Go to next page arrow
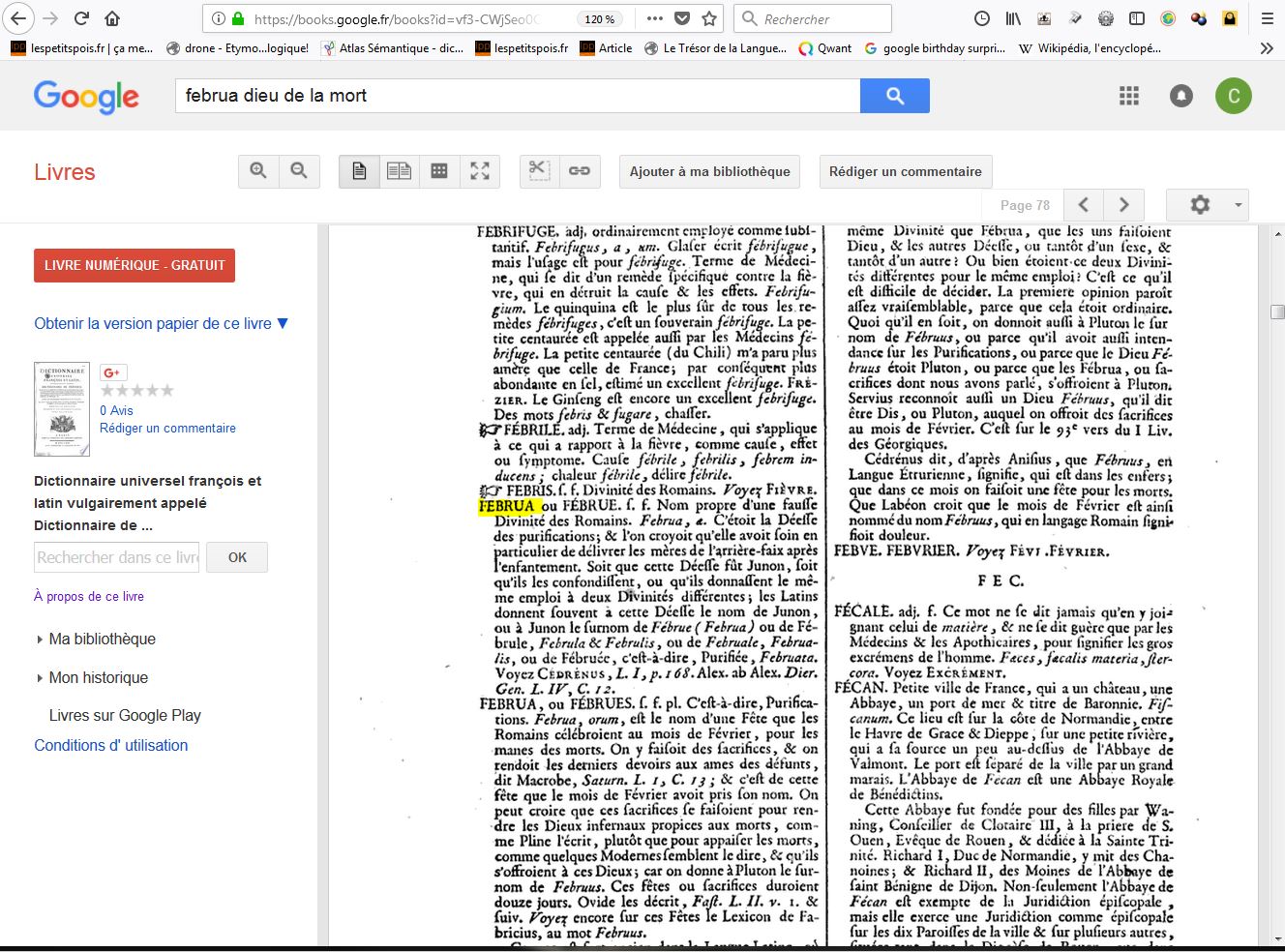Image resolution: width=1285 pixels, height=952 pixels. pos(1123,205)
